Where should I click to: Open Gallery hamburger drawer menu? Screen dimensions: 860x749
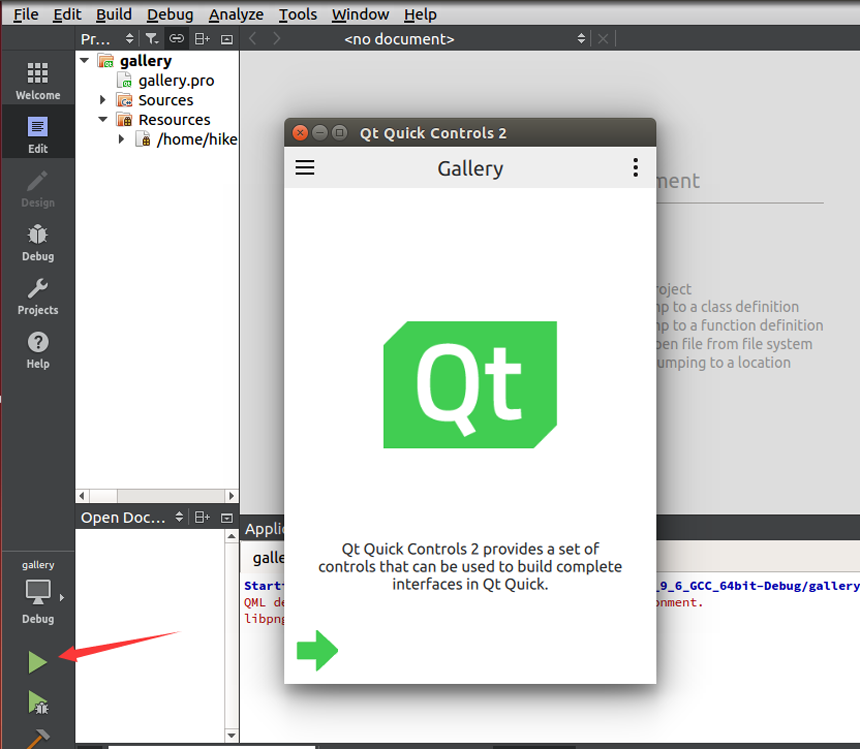tap(305, 167)
